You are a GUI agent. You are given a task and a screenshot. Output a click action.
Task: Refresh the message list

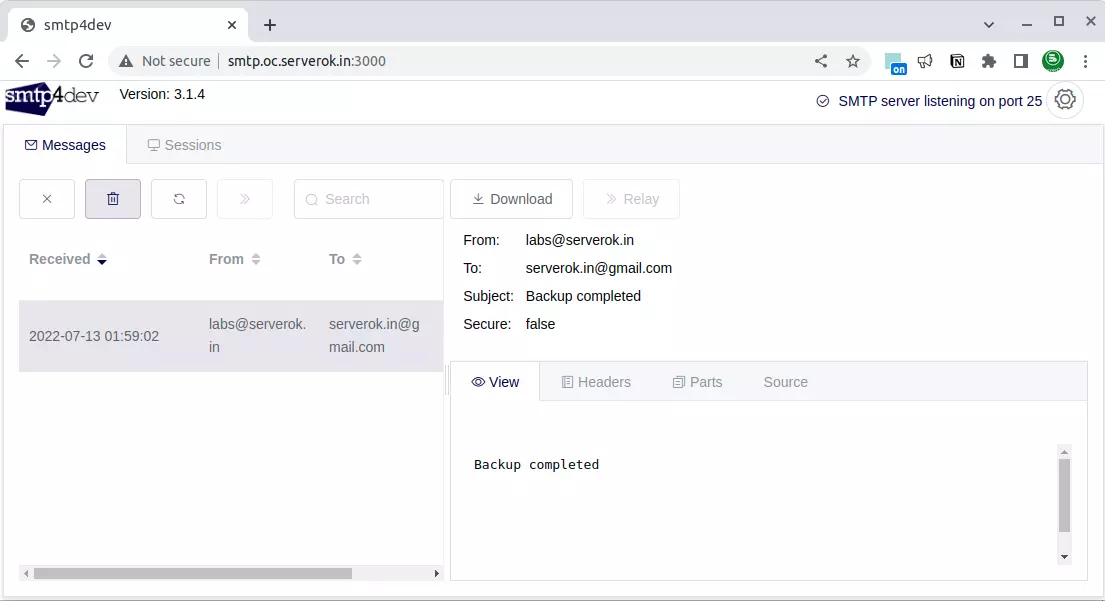pyautogui.click(x=179, y=199)
